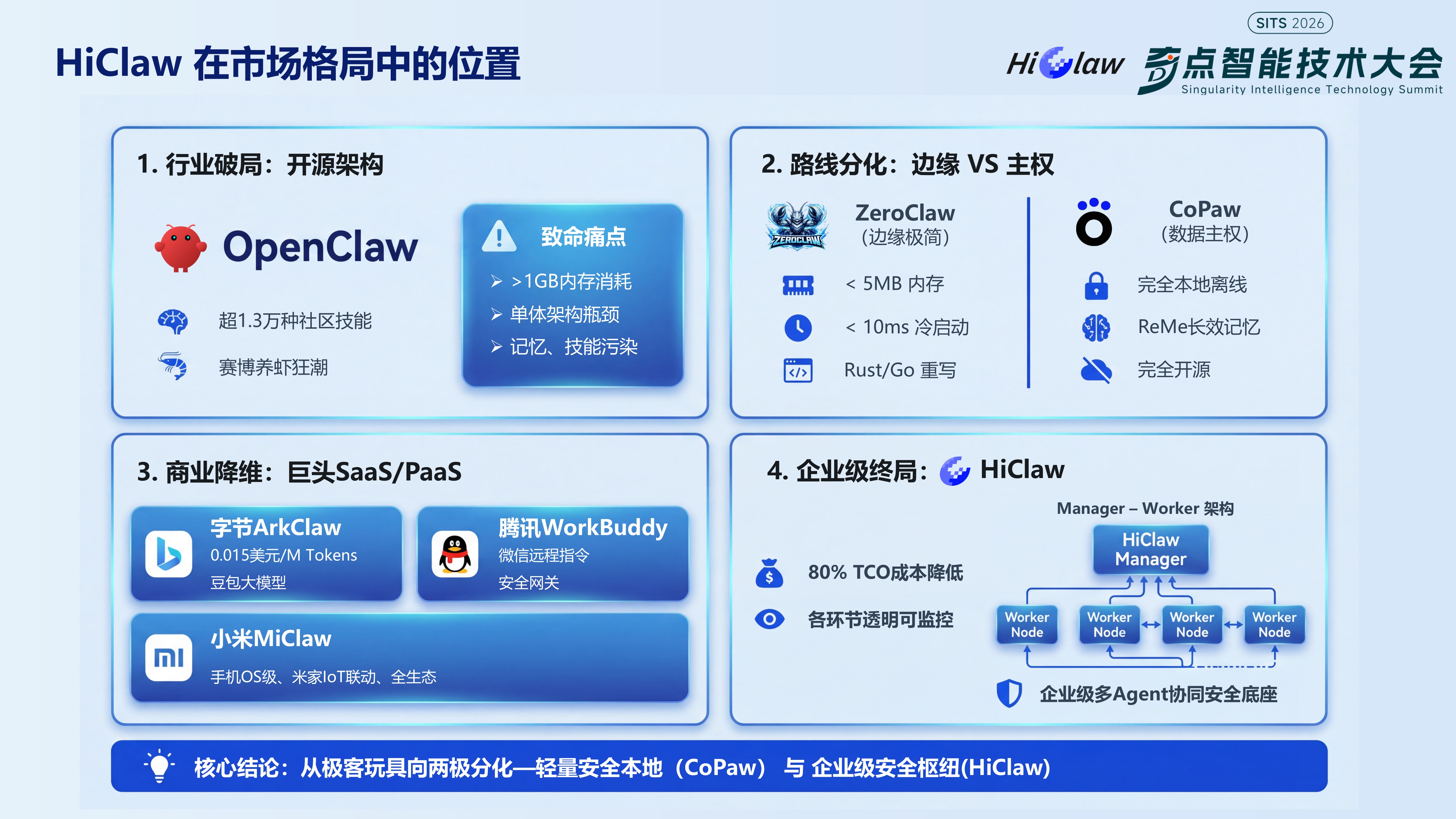Viewport: 1456px width, 819px height.
Task: Select the ZeroClaw logo emblem
Action: [x=797, y=226]
